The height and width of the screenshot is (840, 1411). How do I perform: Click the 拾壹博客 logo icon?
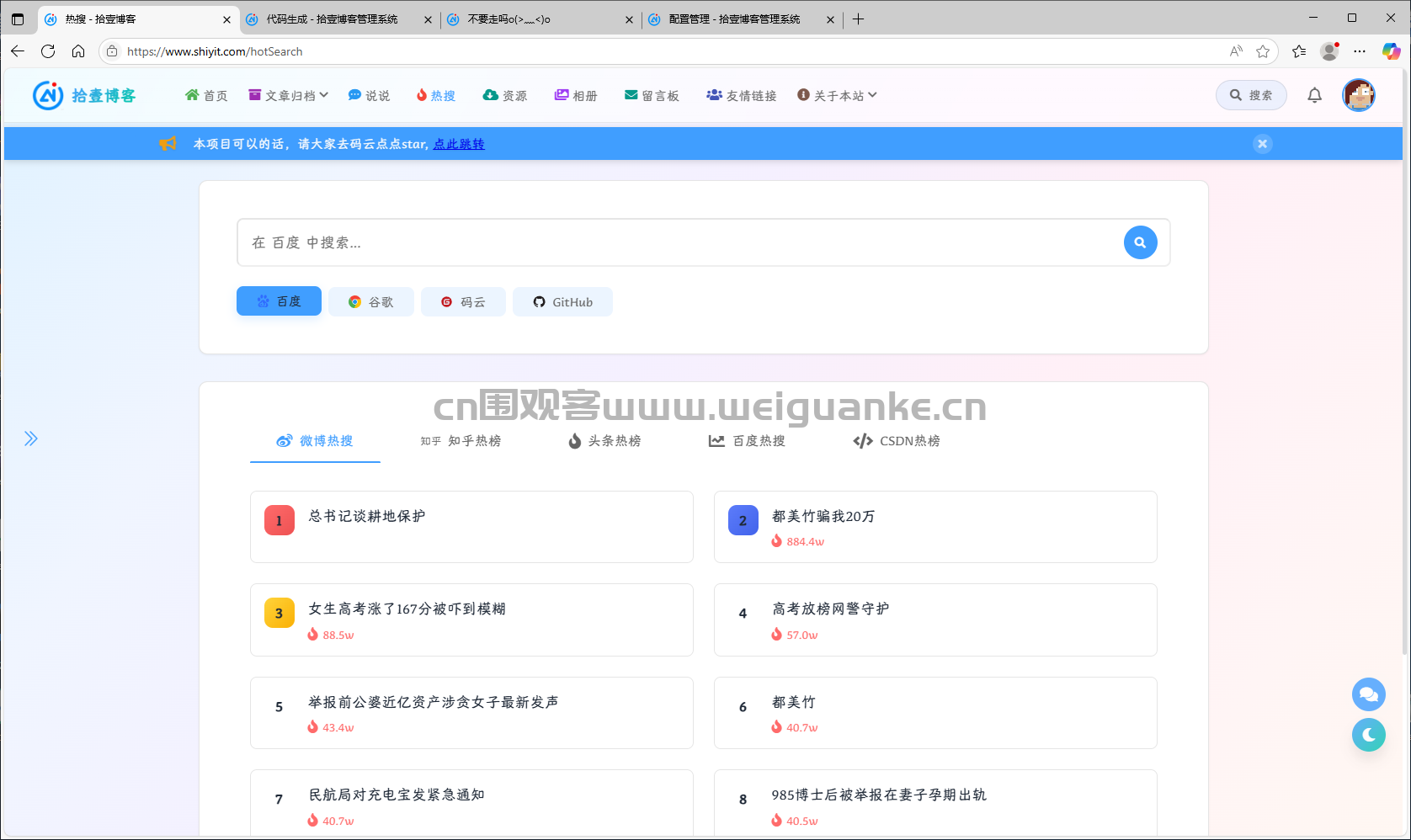point(48,95)
